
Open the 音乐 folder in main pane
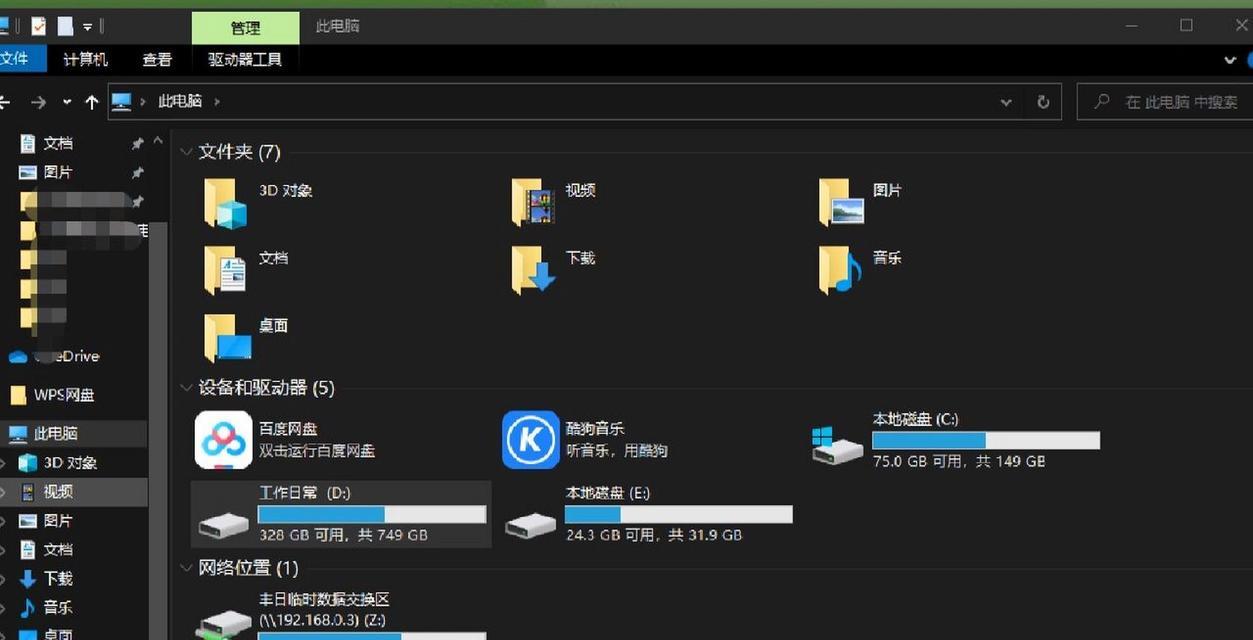coord(840,270)
